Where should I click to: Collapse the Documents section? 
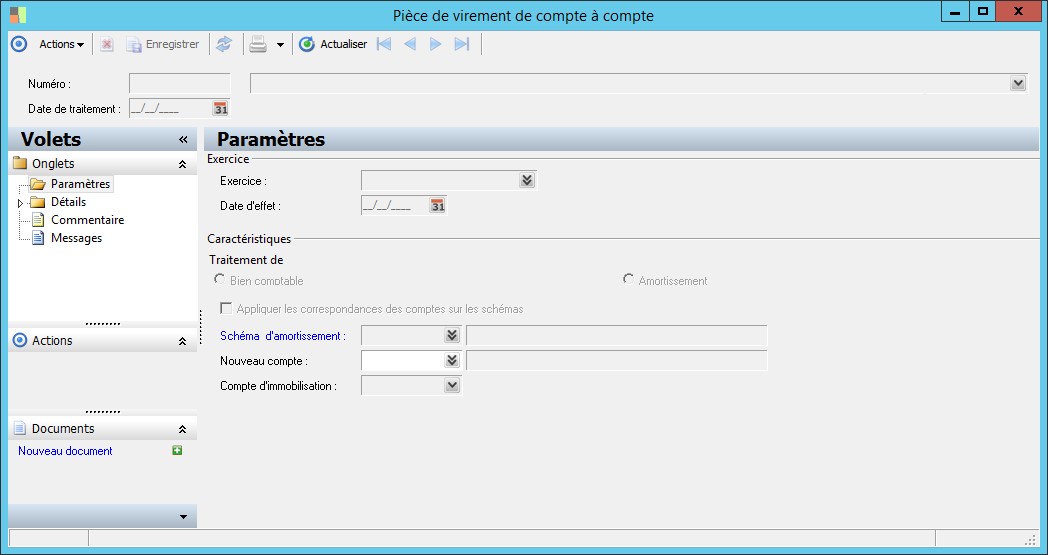pyautogui.click(x=182, y=429)
